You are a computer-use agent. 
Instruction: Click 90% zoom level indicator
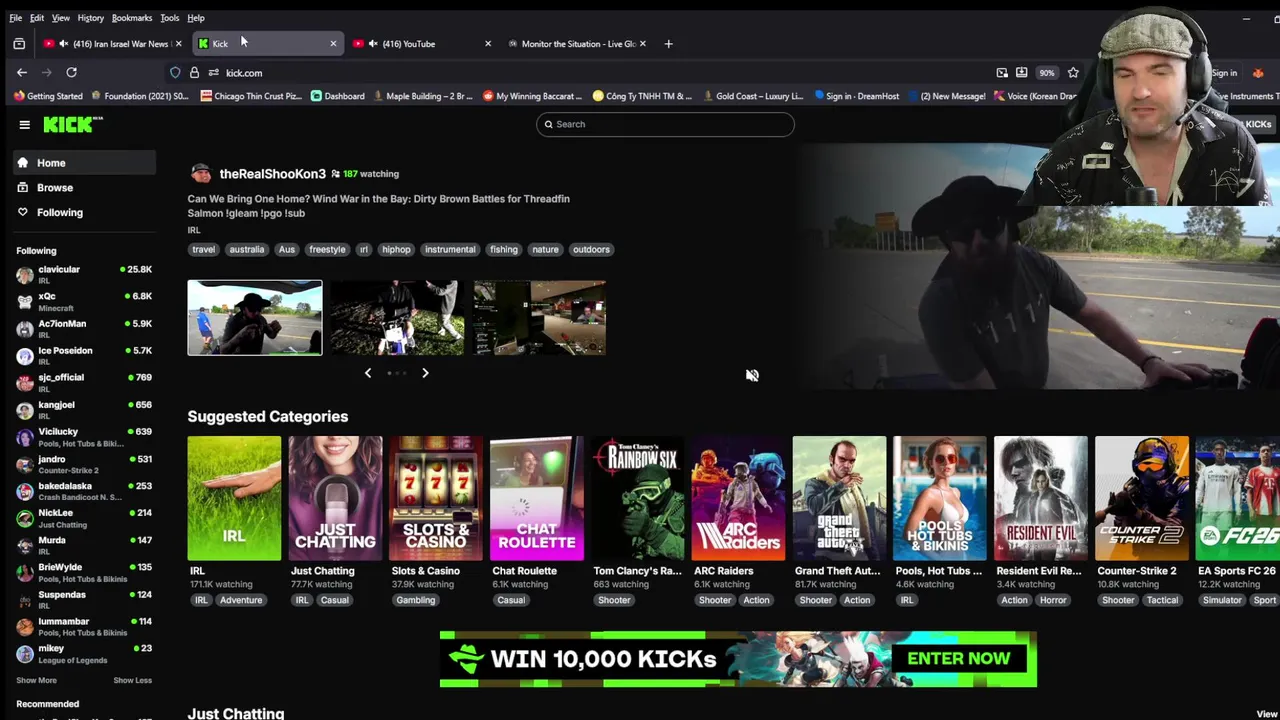coord(1046,72)
